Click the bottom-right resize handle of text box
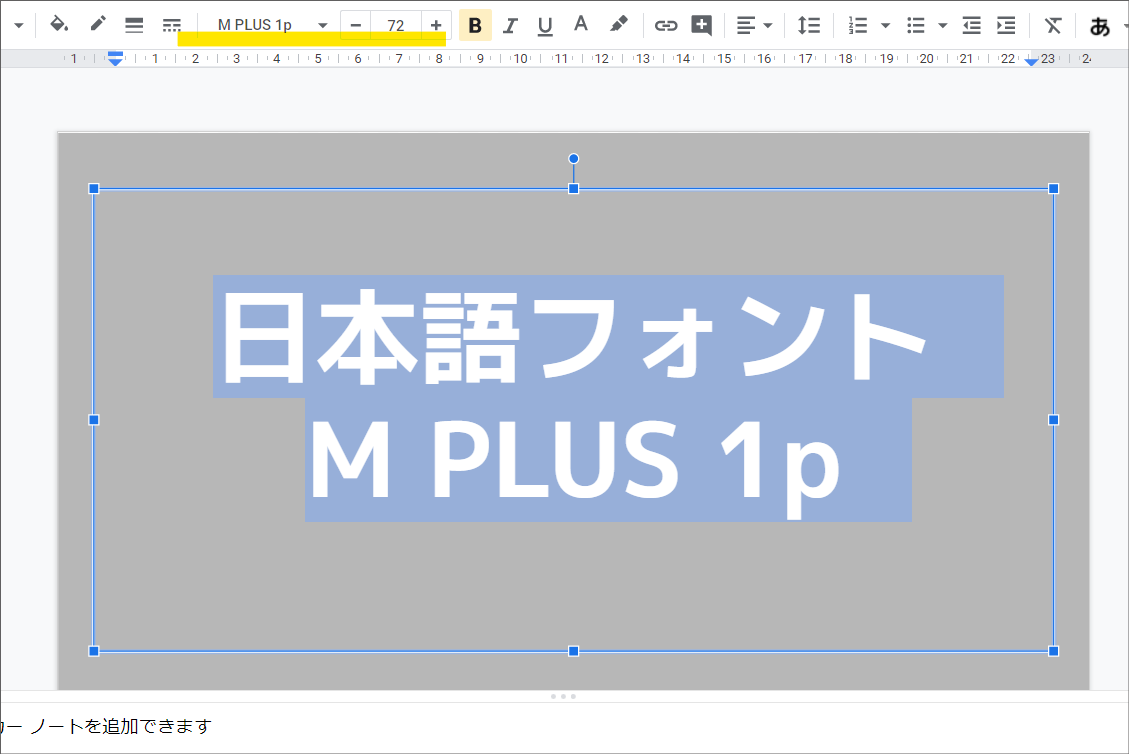This screenshot has height=754, width=1129. (x=1053, y=651)
